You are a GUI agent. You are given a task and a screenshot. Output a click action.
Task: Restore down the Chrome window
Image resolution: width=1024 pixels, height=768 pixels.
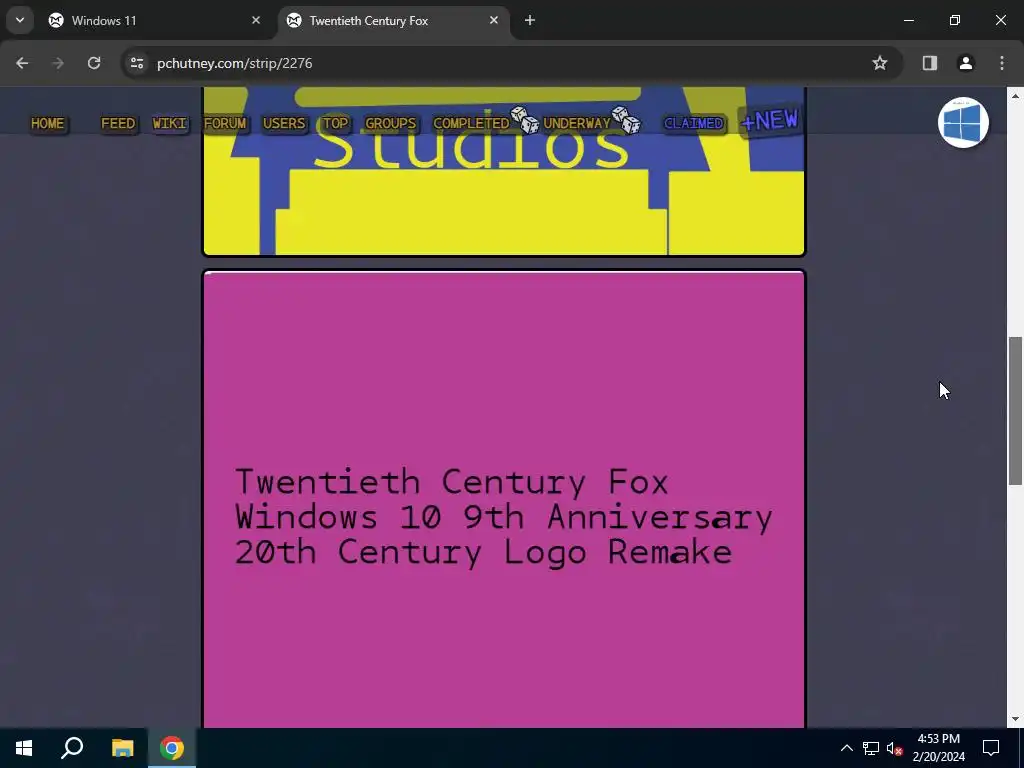pyautogui.click(x=955, y=20)
